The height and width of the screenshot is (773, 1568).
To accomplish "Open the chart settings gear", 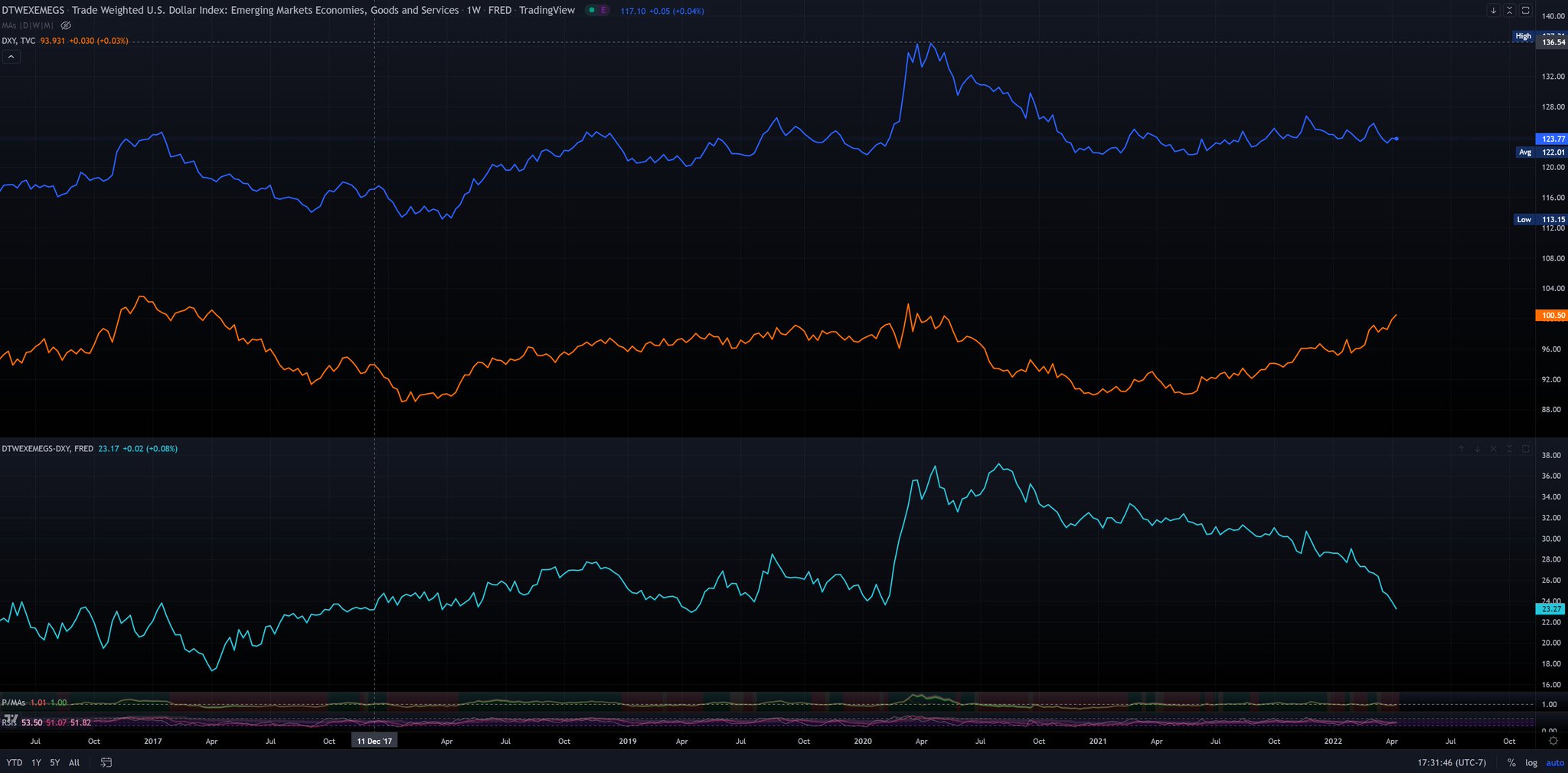I will 1553,741.
